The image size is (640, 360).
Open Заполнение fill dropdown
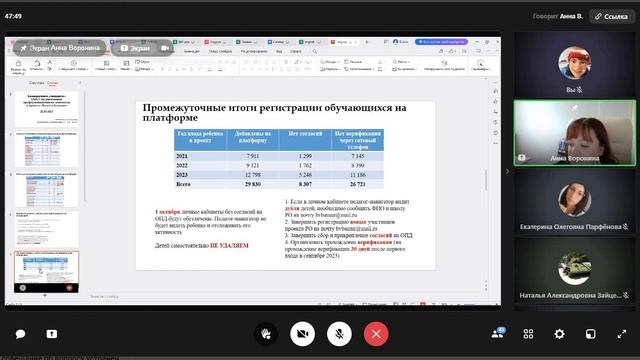click(360, 69)
